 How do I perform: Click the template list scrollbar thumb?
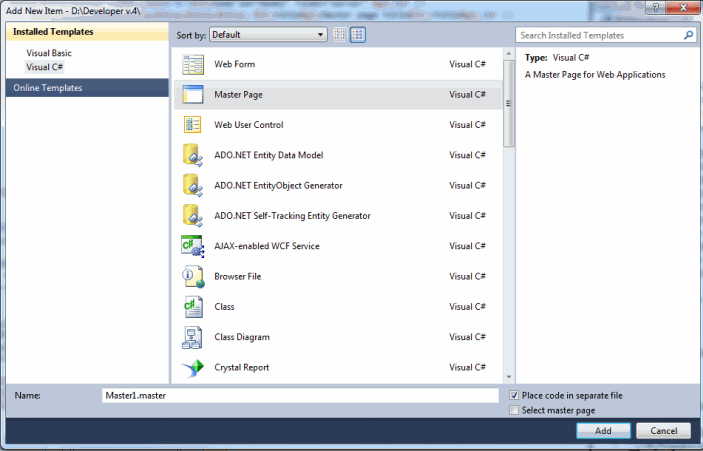click(x=508, y=104)
